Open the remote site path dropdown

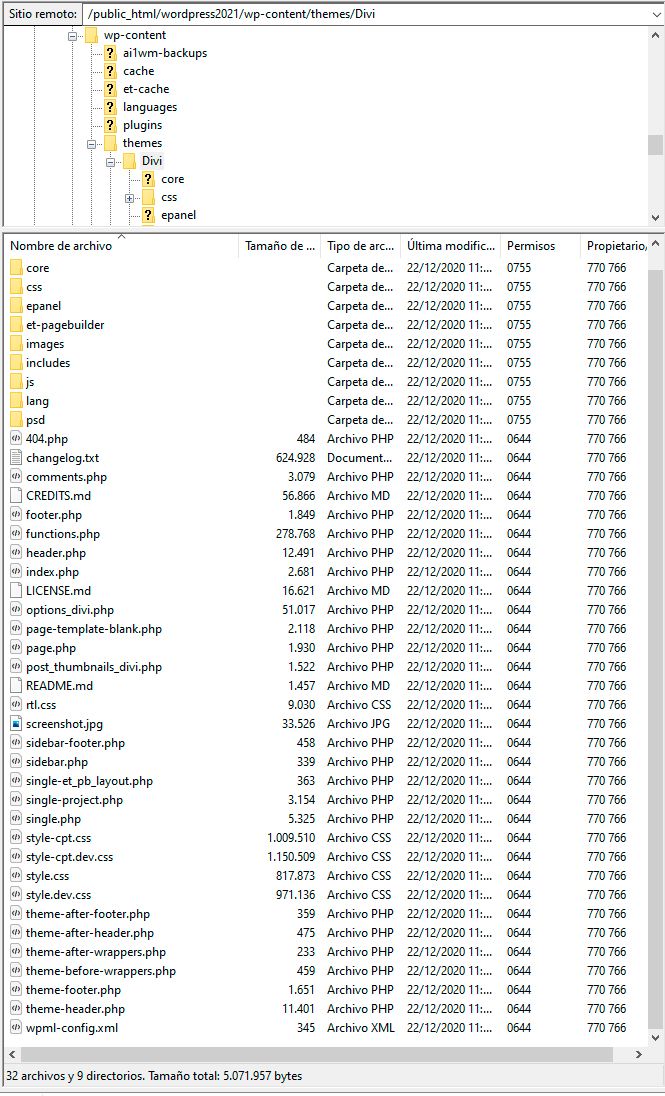click(x=655, y=14)
